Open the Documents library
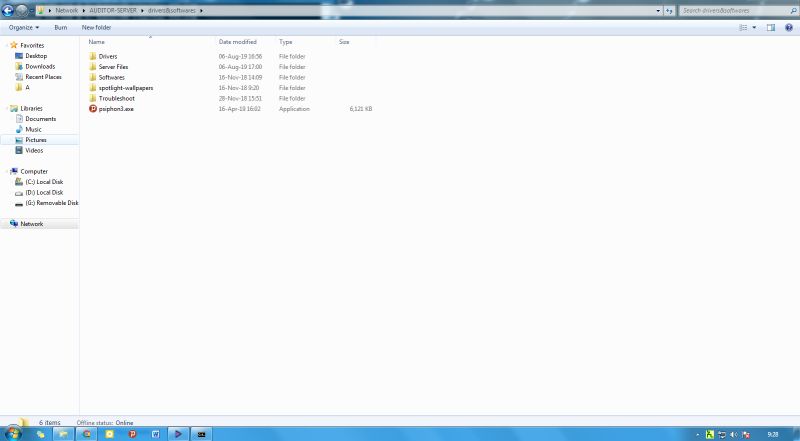800x441 pixels. tap(41, 119)
